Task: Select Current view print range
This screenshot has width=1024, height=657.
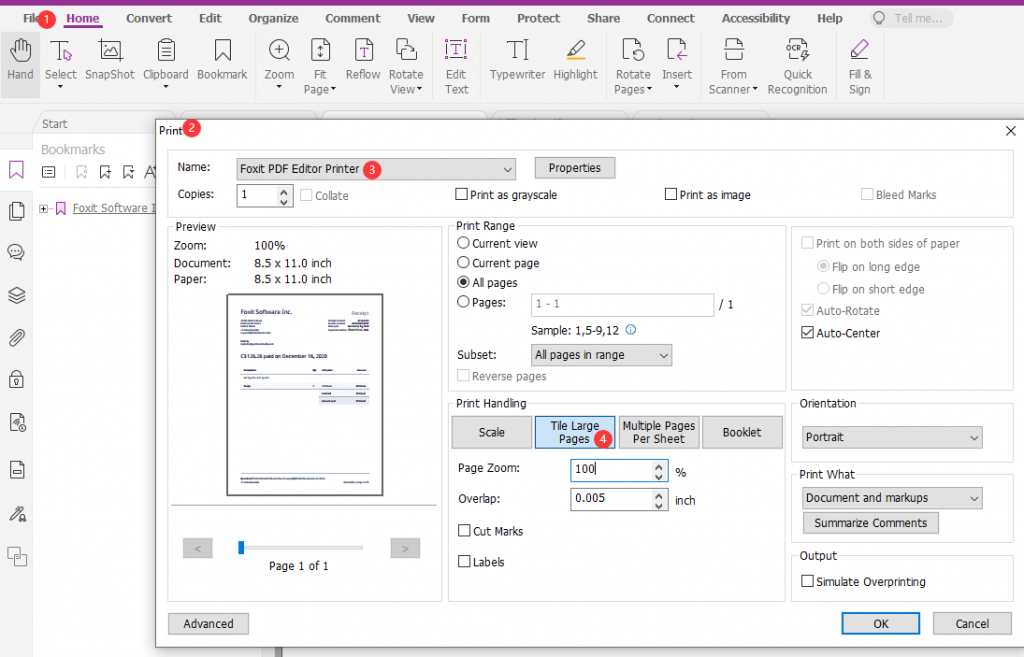Action: click(463, 243)
